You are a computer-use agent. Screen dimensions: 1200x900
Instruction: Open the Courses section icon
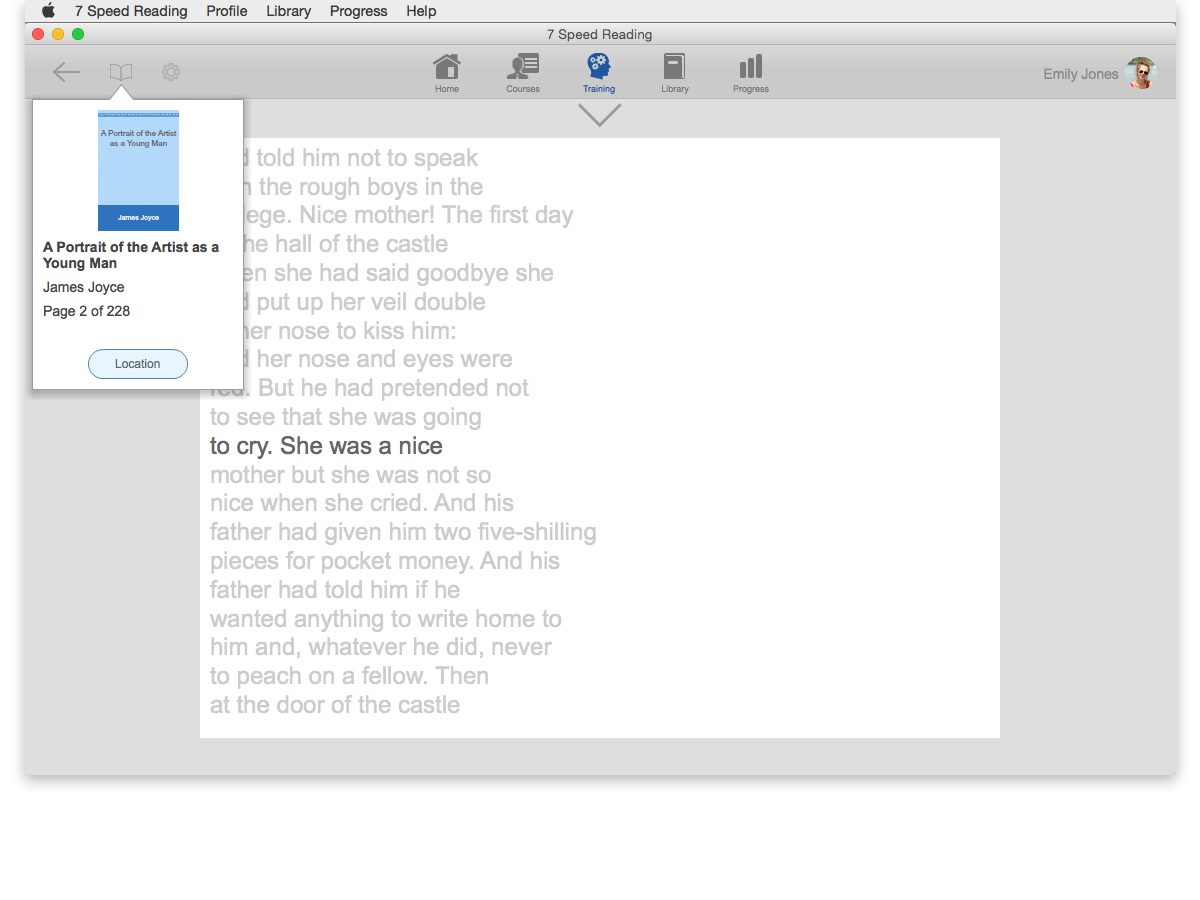523,73
